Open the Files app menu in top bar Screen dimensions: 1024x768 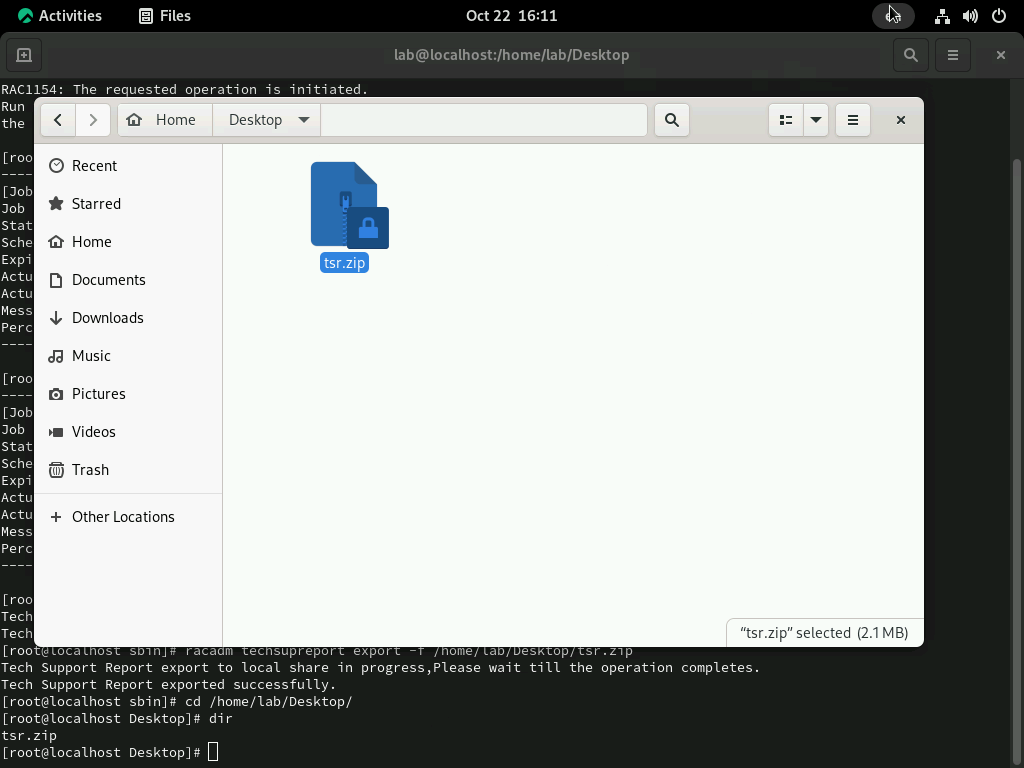[165, 16]
